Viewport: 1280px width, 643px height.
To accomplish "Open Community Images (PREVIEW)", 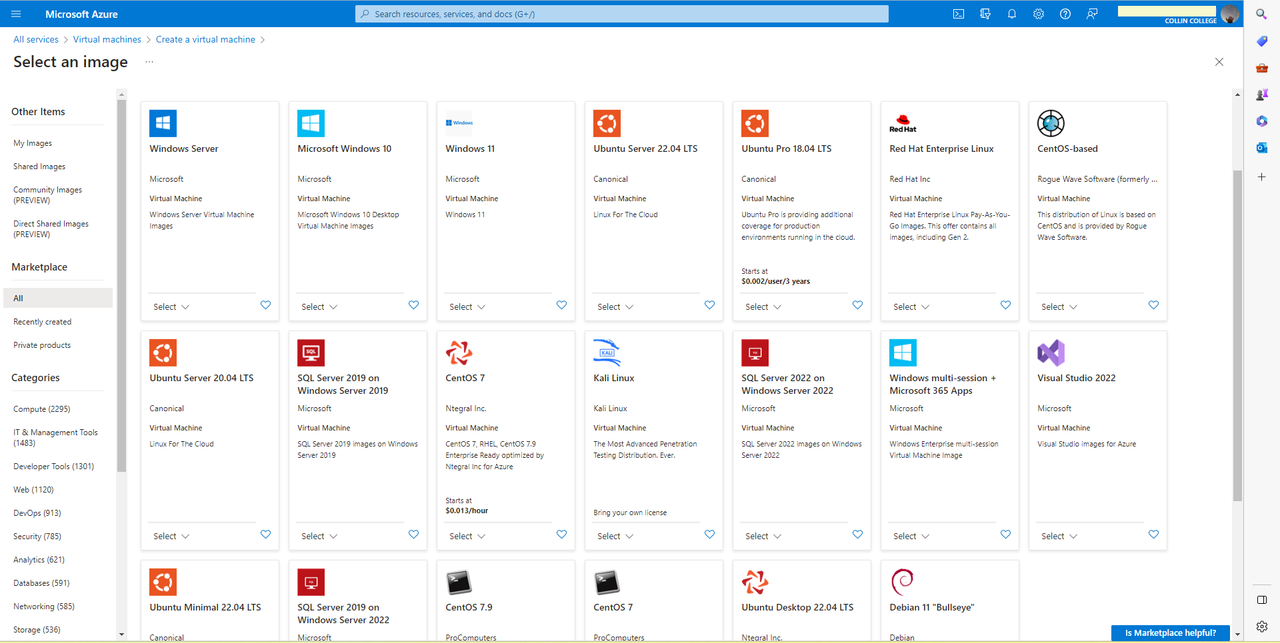I will (x=48, y=195).
